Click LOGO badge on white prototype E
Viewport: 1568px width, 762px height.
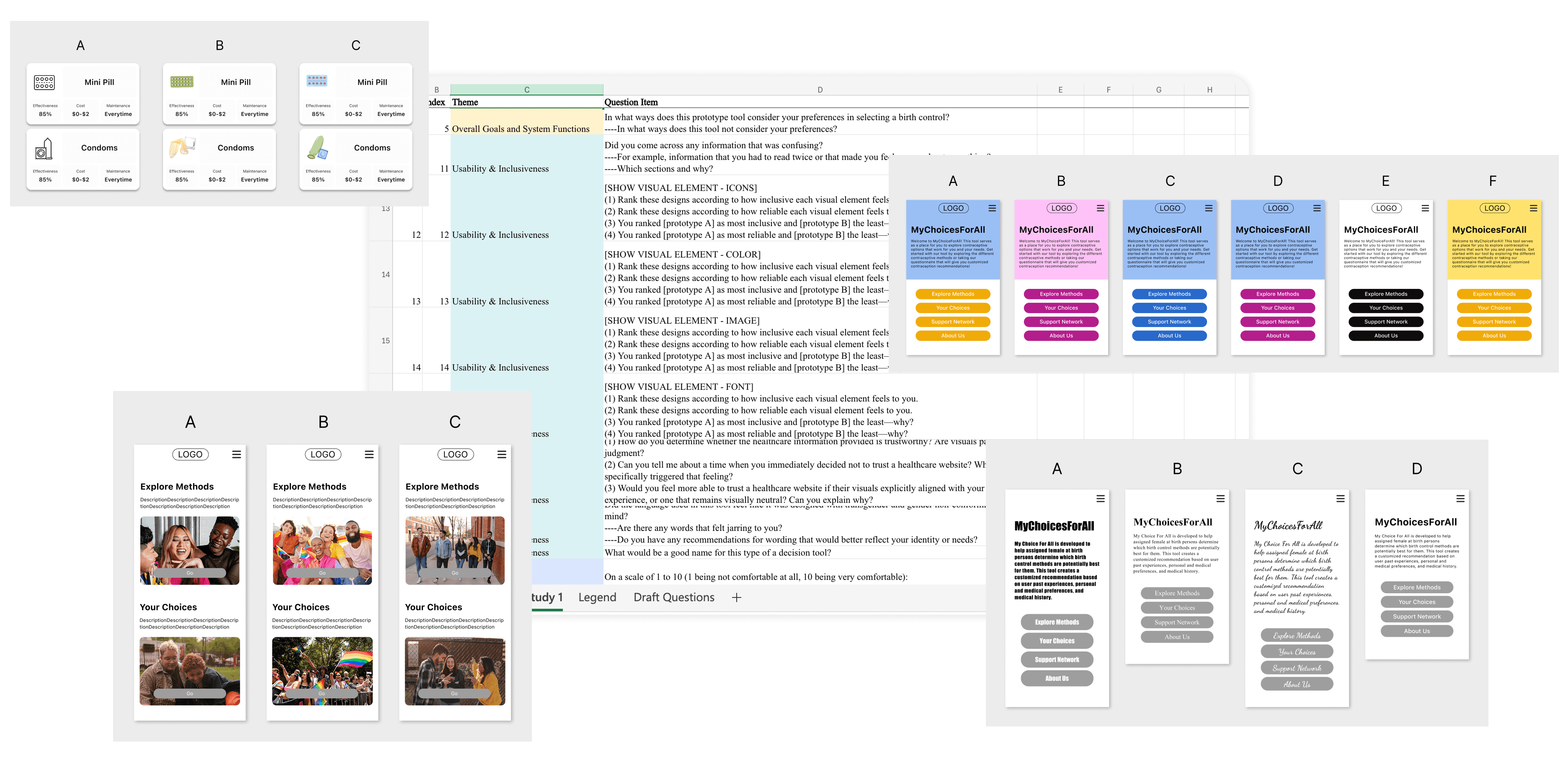(x=1386, y=208)
